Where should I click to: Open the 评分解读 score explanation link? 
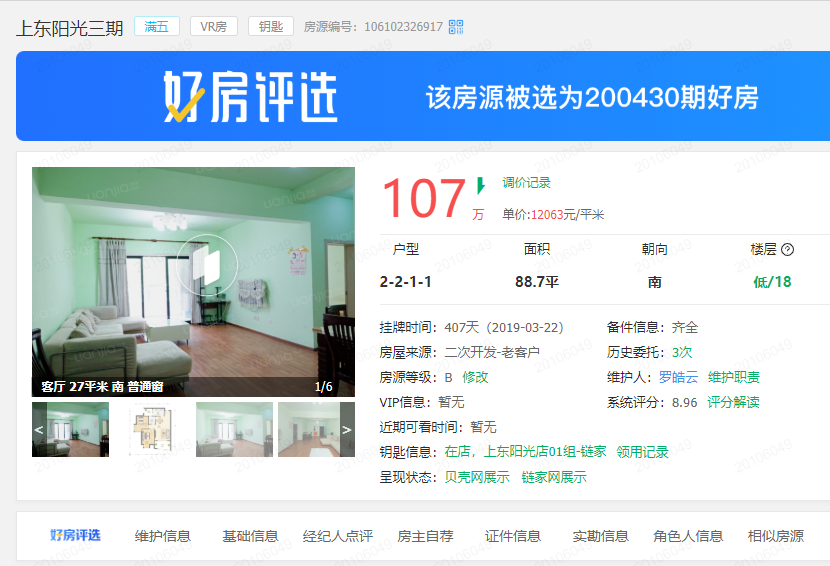[x=733, y=402]
